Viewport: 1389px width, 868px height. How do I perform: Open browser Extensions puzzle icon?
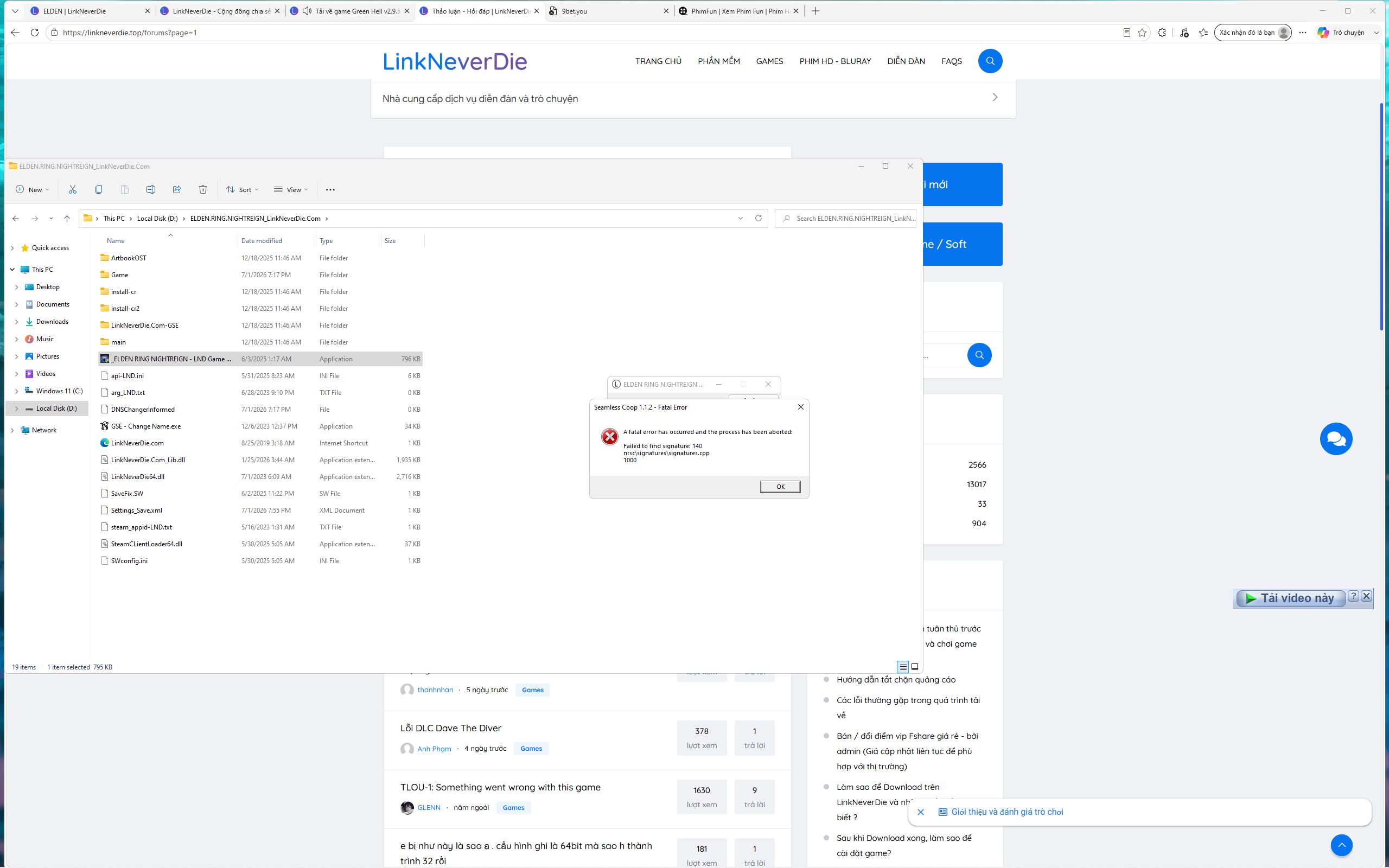(1162, 33)
